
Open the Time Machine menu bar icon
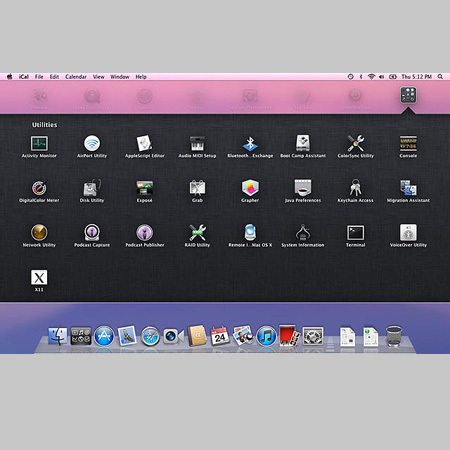[350, 77]
